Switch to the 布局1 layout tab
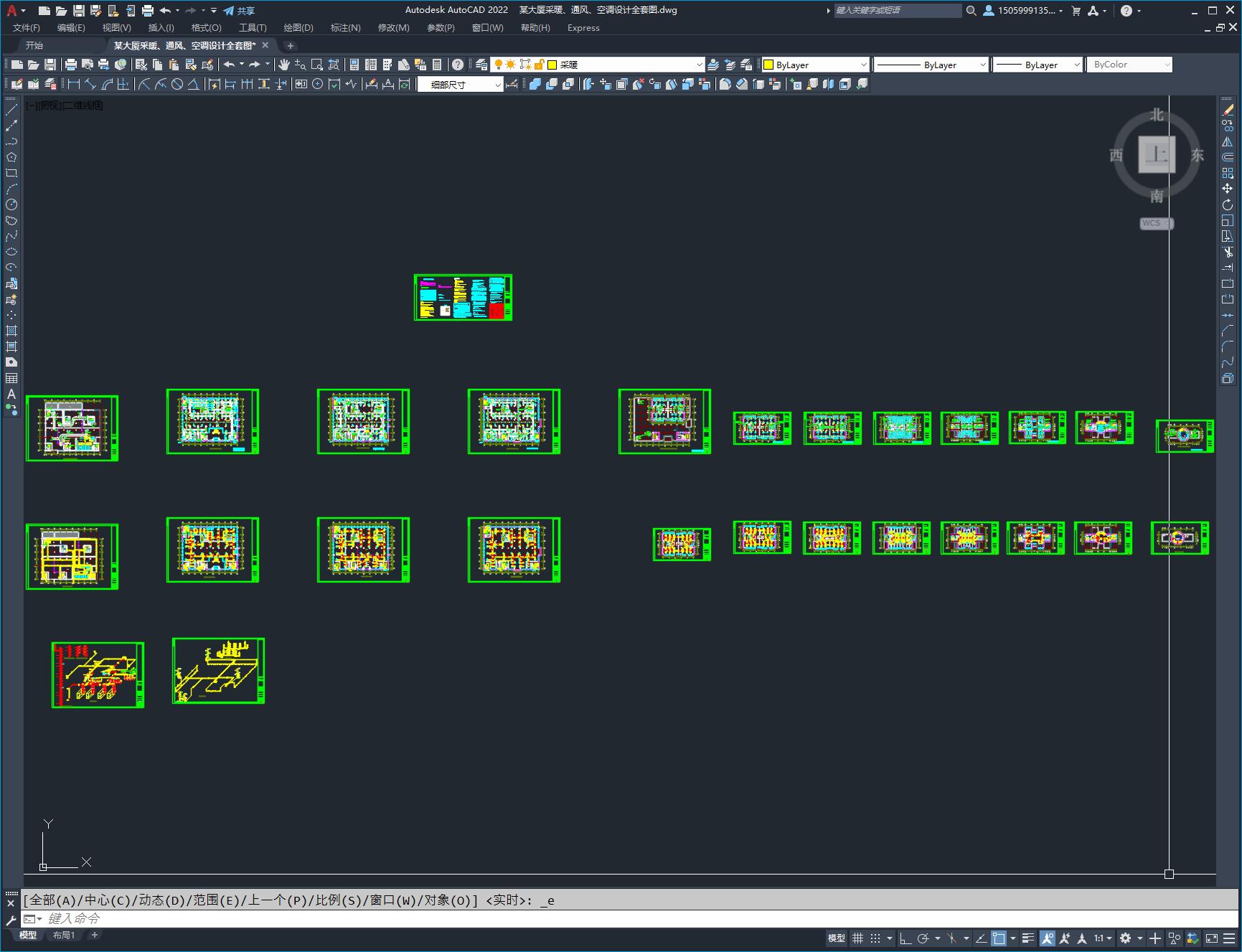This screenshot has width=1242, height=952. click(64, 935)
